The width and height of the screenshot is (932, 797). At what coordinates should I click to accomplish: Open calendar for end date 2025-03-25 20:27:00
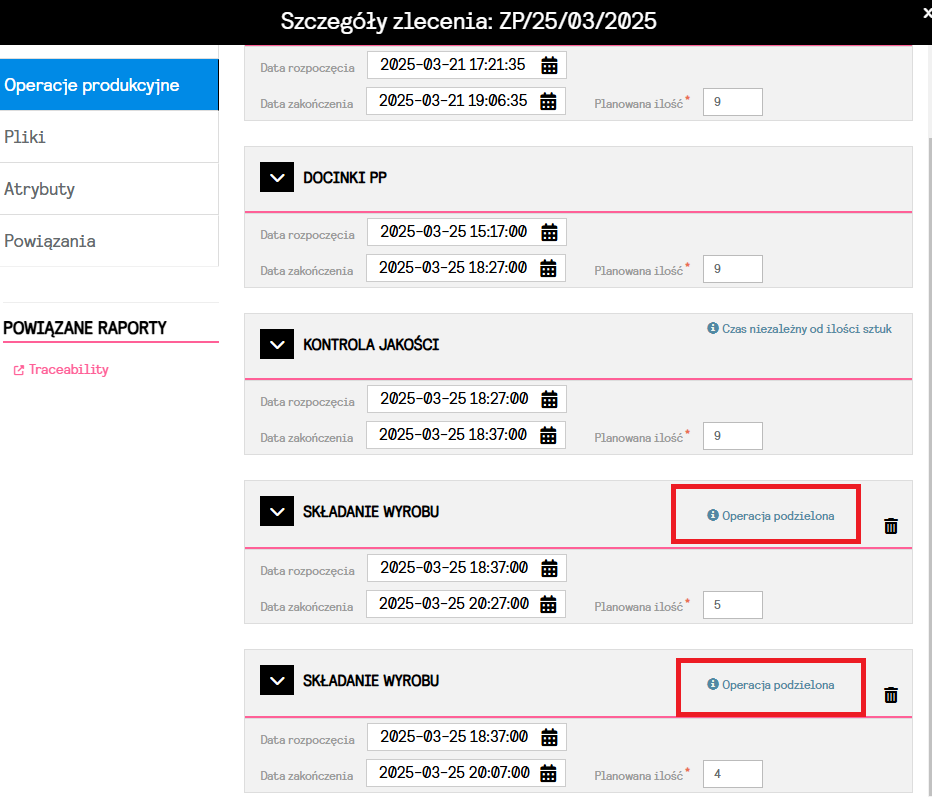click(x=548, y=604)
